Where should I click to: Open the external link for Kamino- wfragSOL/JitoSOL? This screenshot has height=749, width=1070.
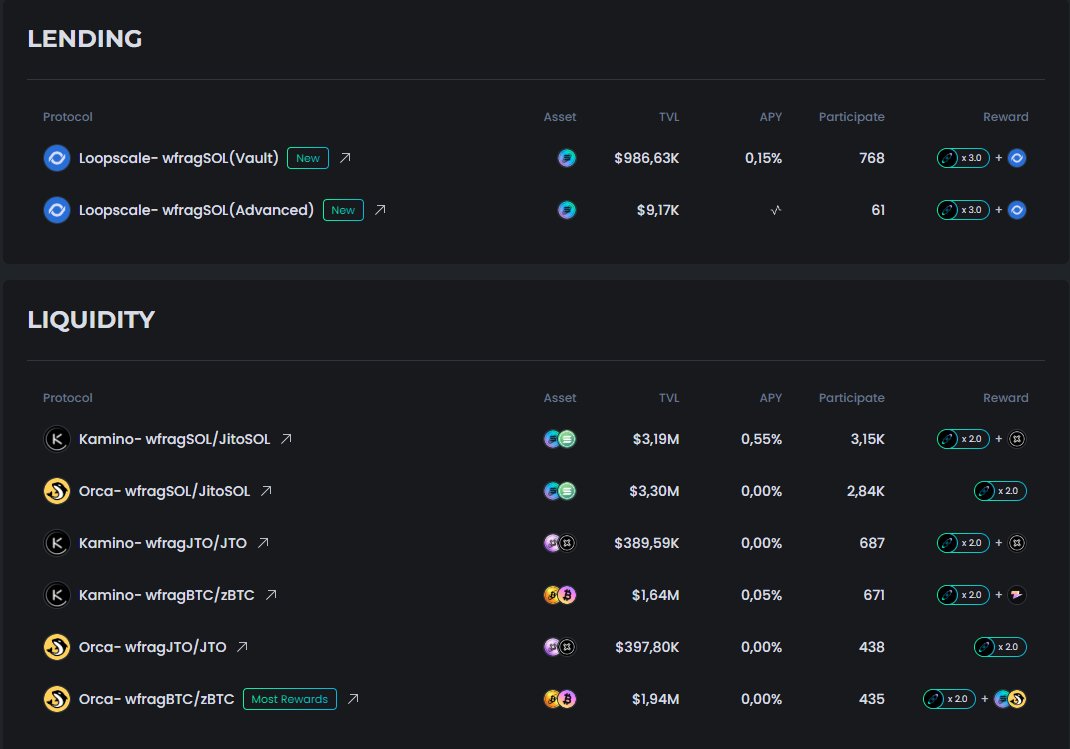click(285, 437)
